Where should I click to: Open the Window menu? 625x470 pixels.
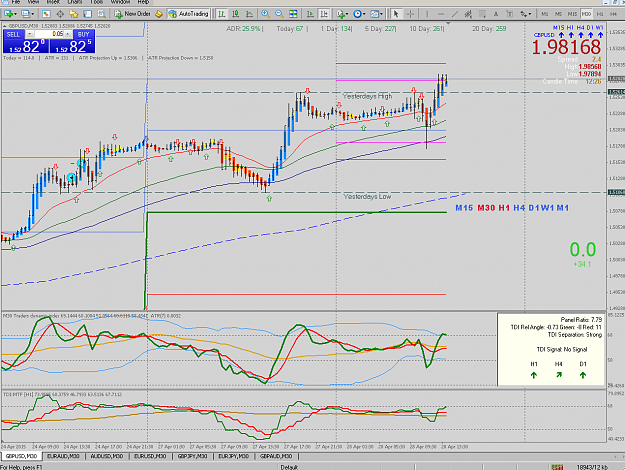(120, 2)
